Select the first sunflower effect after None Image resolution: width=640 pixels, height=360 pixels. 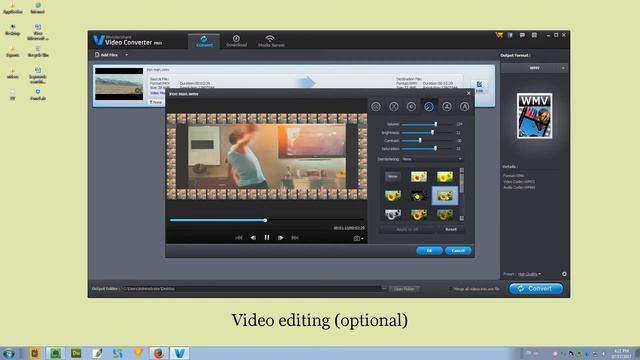[x=419, y=176]
